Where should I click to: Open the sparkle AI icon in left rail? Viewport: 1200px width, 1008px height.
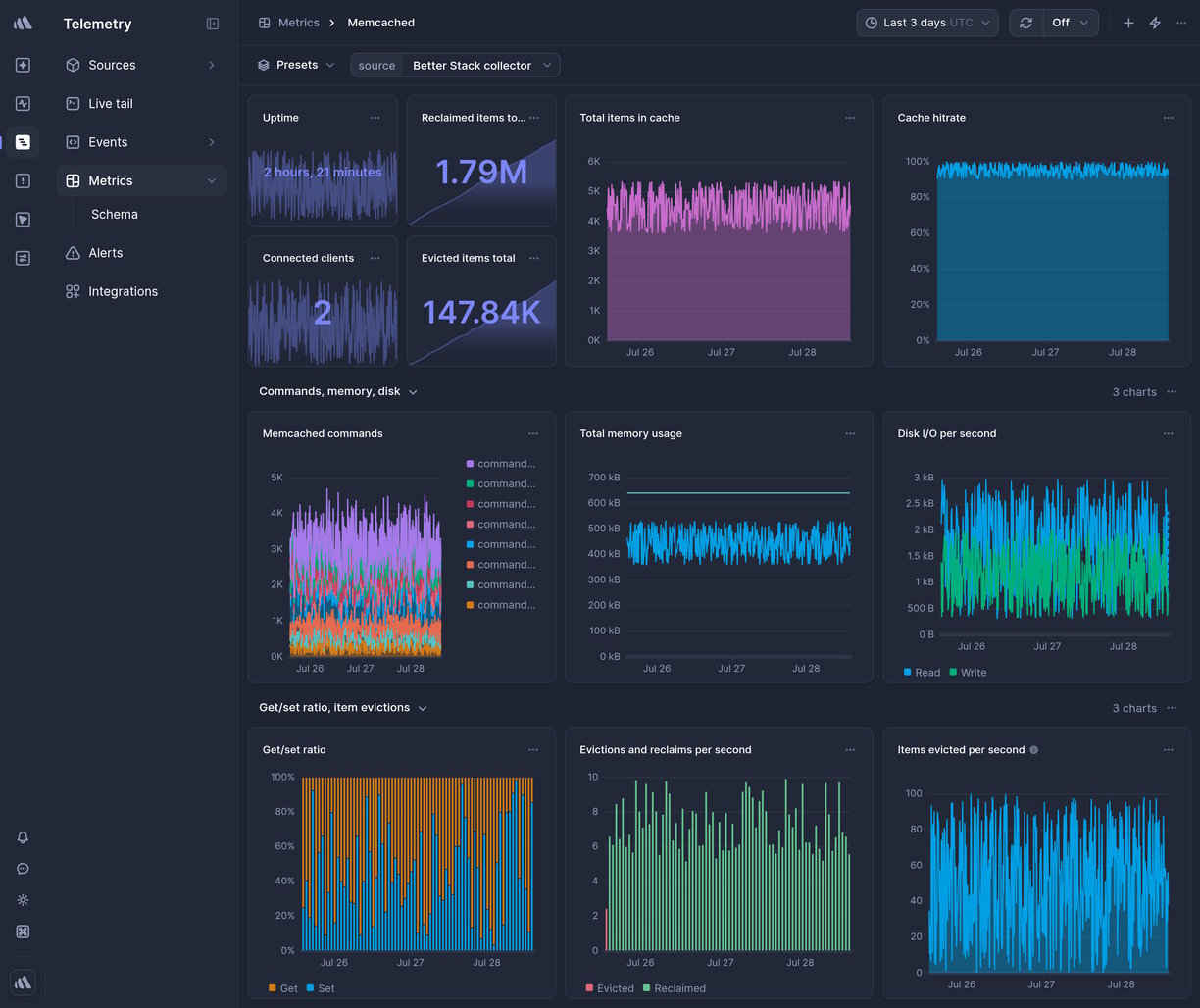coord(23,65)
